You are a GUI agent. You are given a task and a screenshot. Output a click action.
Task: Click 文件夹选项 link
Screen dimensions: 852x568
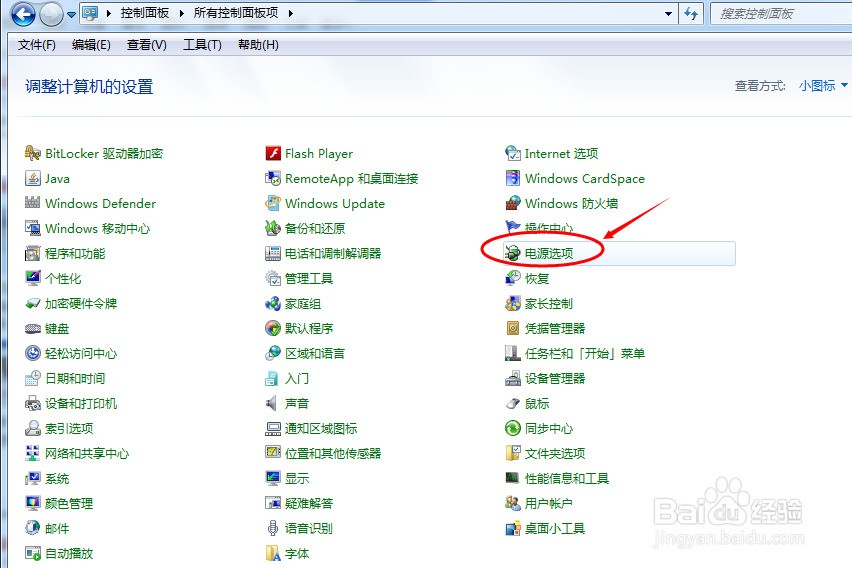[x=555, y=453]
